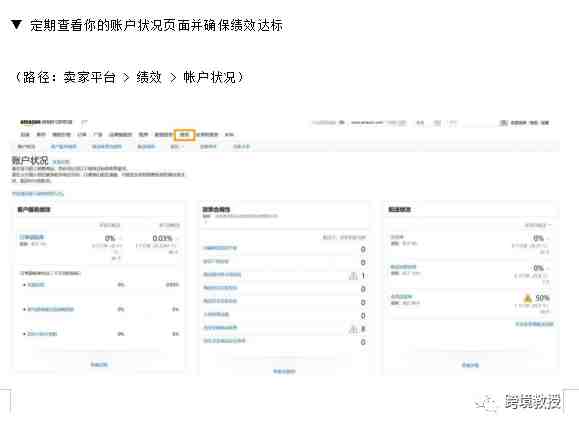Click the warning icon beside the value 1

(x=353, y=275)
